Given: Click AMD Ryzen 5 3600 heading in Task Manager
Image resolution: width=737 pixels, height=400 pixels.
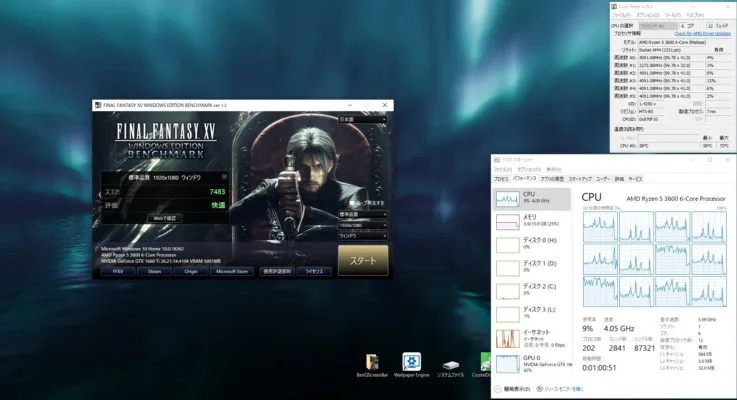Looking at the screenshot, I should coord(676,199).
